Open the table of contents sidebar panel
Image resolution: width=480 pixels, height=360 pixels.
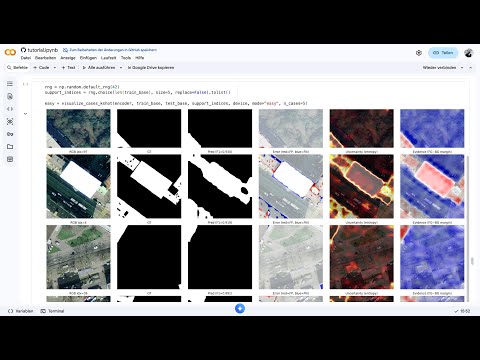[x=10, y=84]
